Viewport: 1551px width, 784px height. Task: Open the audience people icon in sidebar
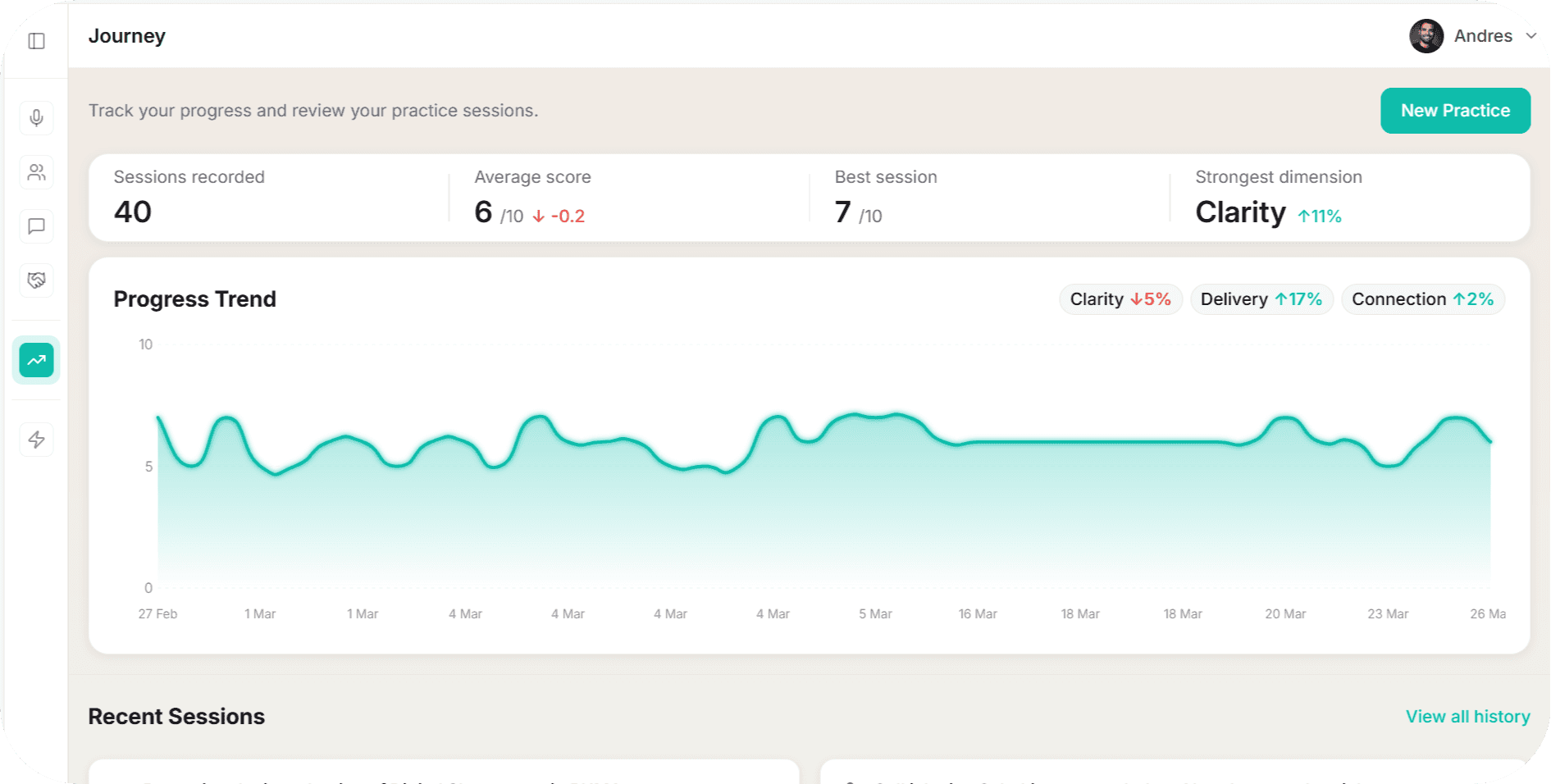tap(35, 172)
